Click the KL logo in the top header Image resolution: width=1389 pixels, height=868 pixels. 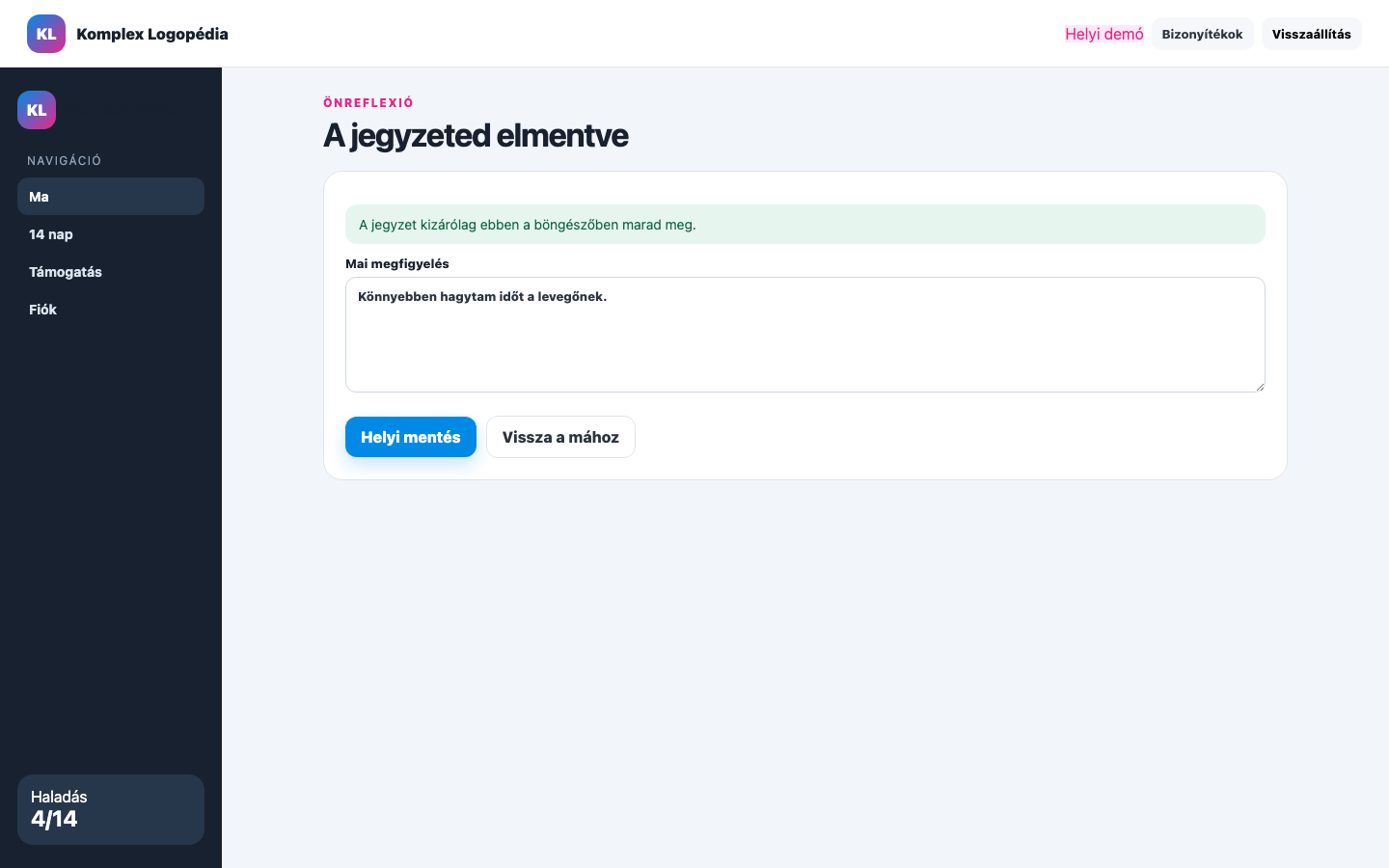click(46, 34)
